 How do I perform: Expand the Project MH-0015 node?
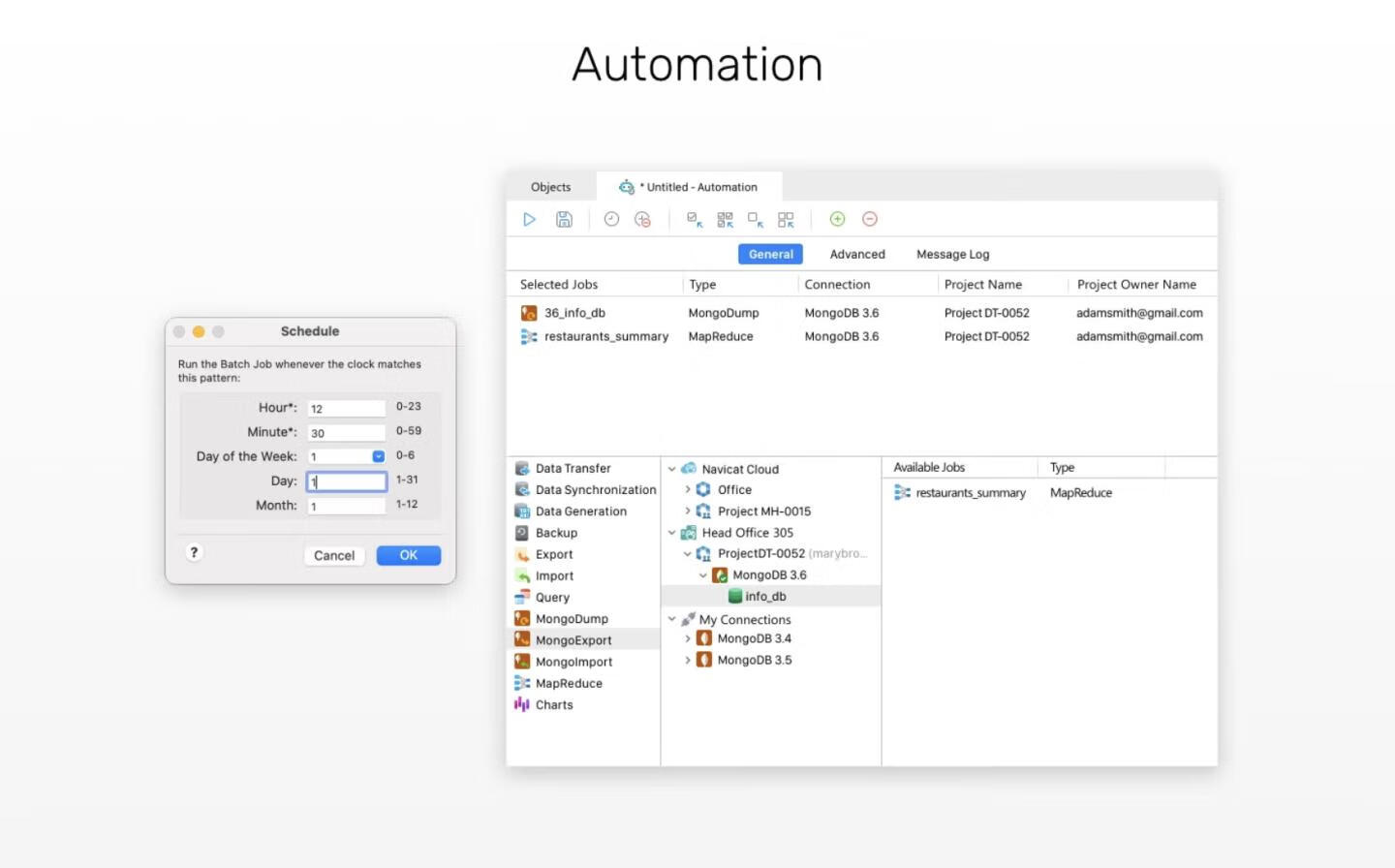(x=688, y=511)
